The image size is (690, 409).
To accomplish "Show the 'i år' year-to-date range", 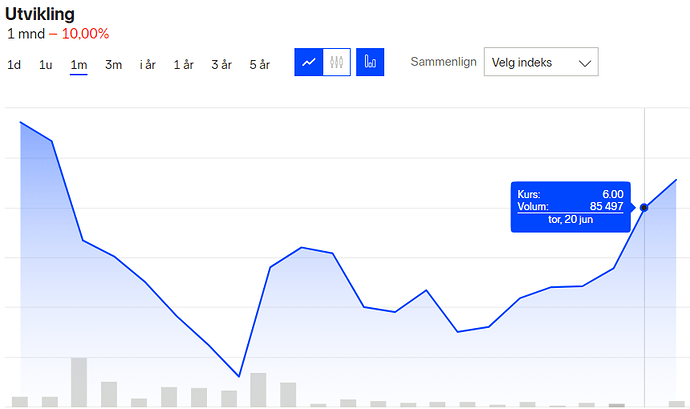I will (148, 65).
